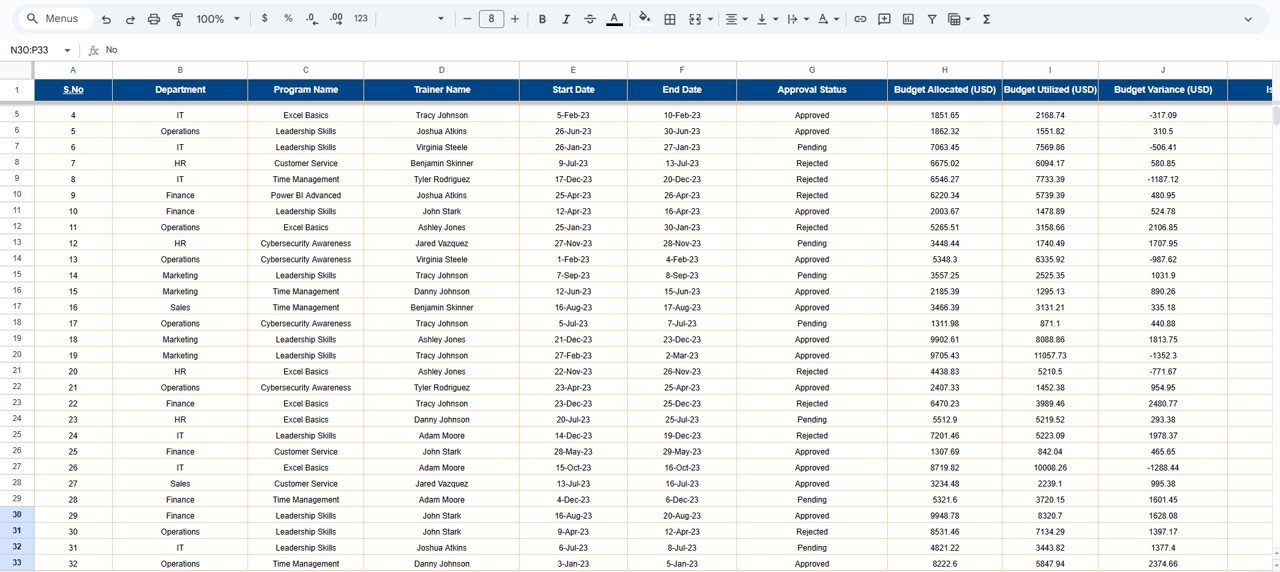
Task: Click the S.No header cell
Action: pyautogui.click(x=73, y=89)
